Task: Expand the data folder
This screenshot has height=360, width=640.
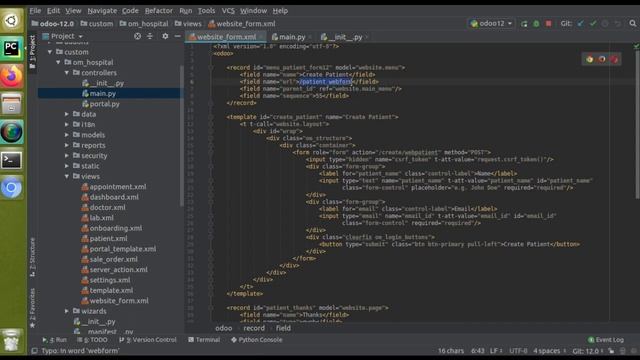Action: pyautogui.click(x=67, y=114)
